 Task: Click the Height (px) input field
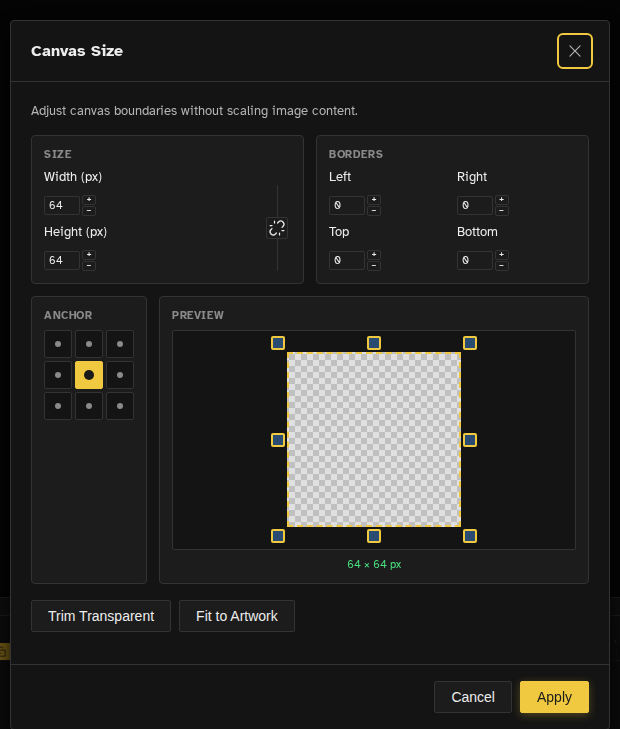(62, 260)
